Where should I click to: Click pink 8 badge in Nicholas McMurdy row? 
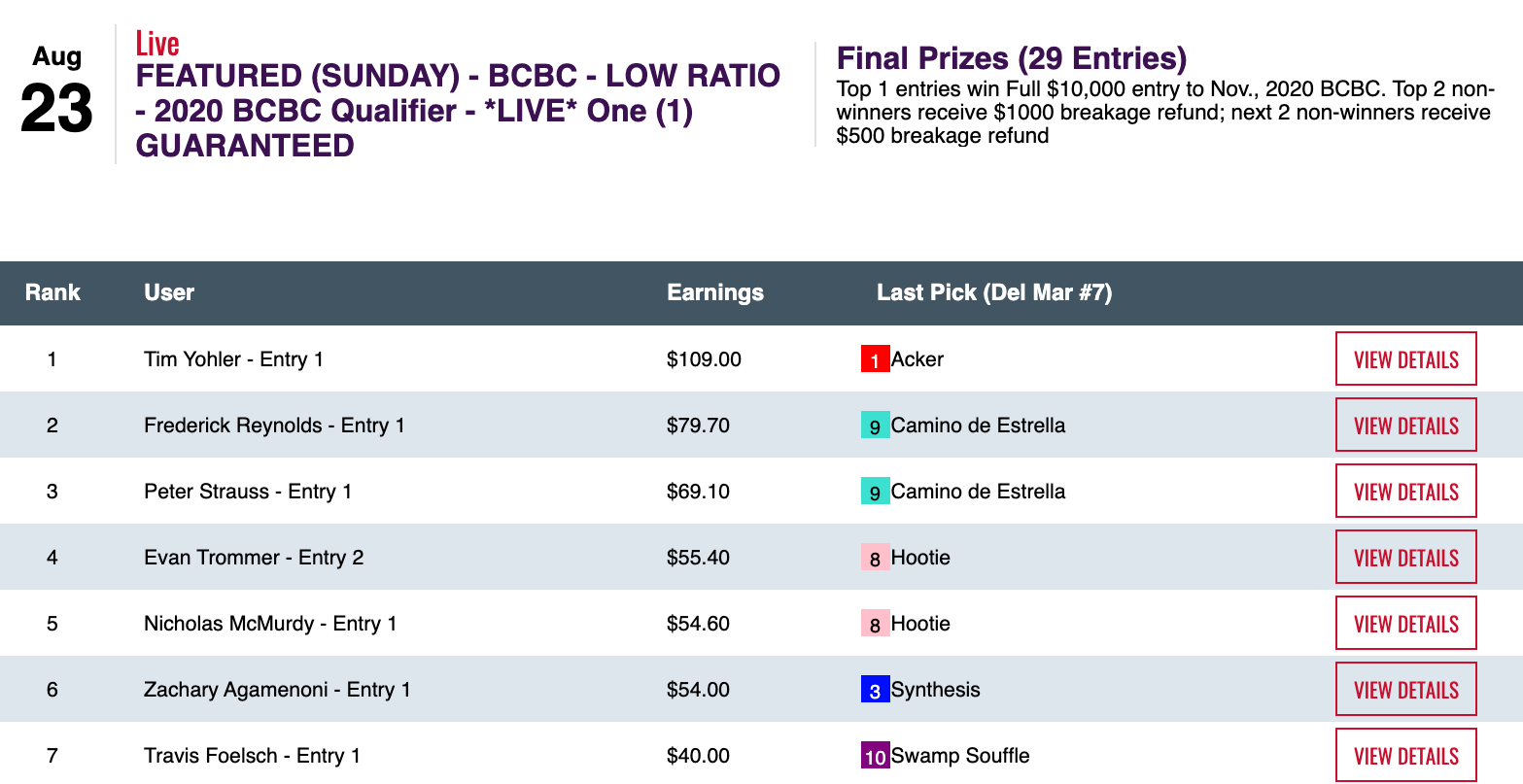click(875, 625)
